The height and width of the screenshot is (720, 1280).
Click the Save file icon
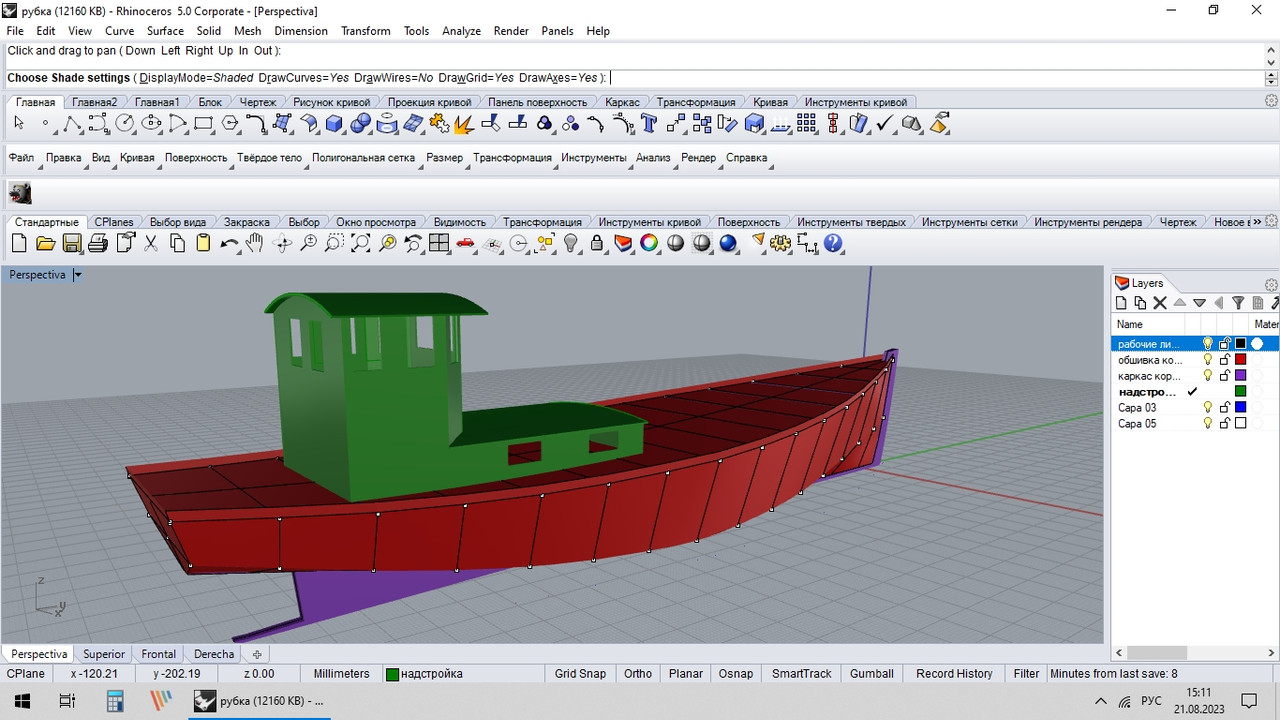click(72, 243)
